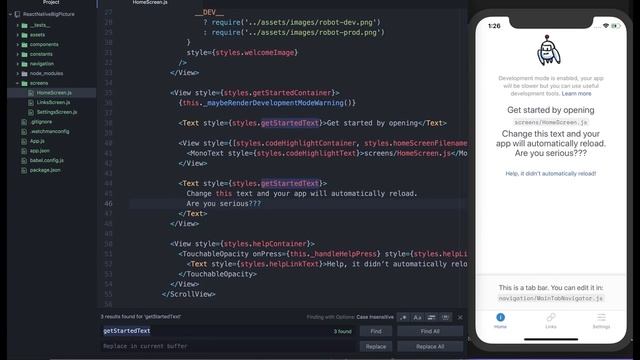Click the .gitignore file icon
The image size is (640, 360).
24,122
